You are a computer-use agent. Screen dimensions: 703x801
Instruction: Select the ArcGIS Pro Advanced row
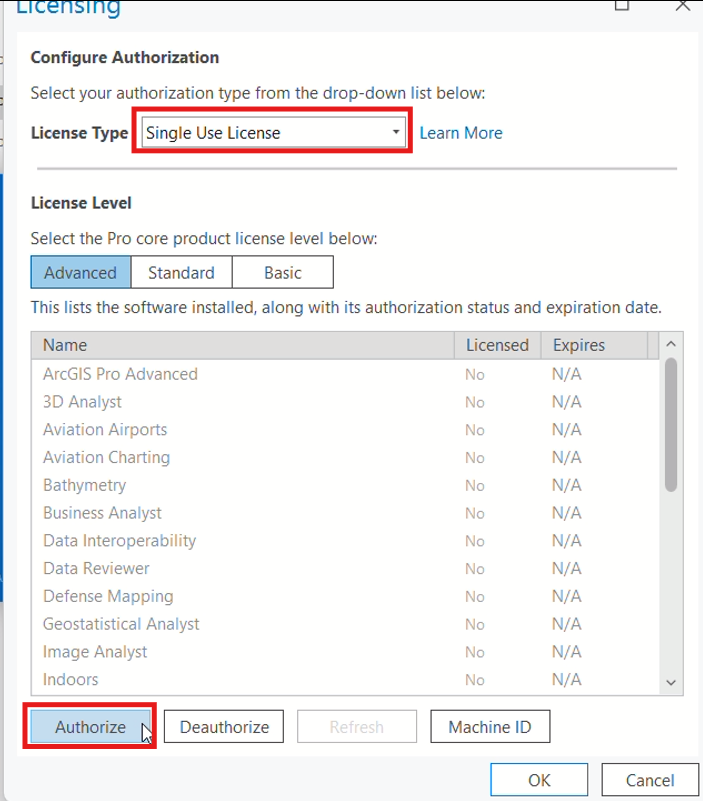tap(118, 372)
